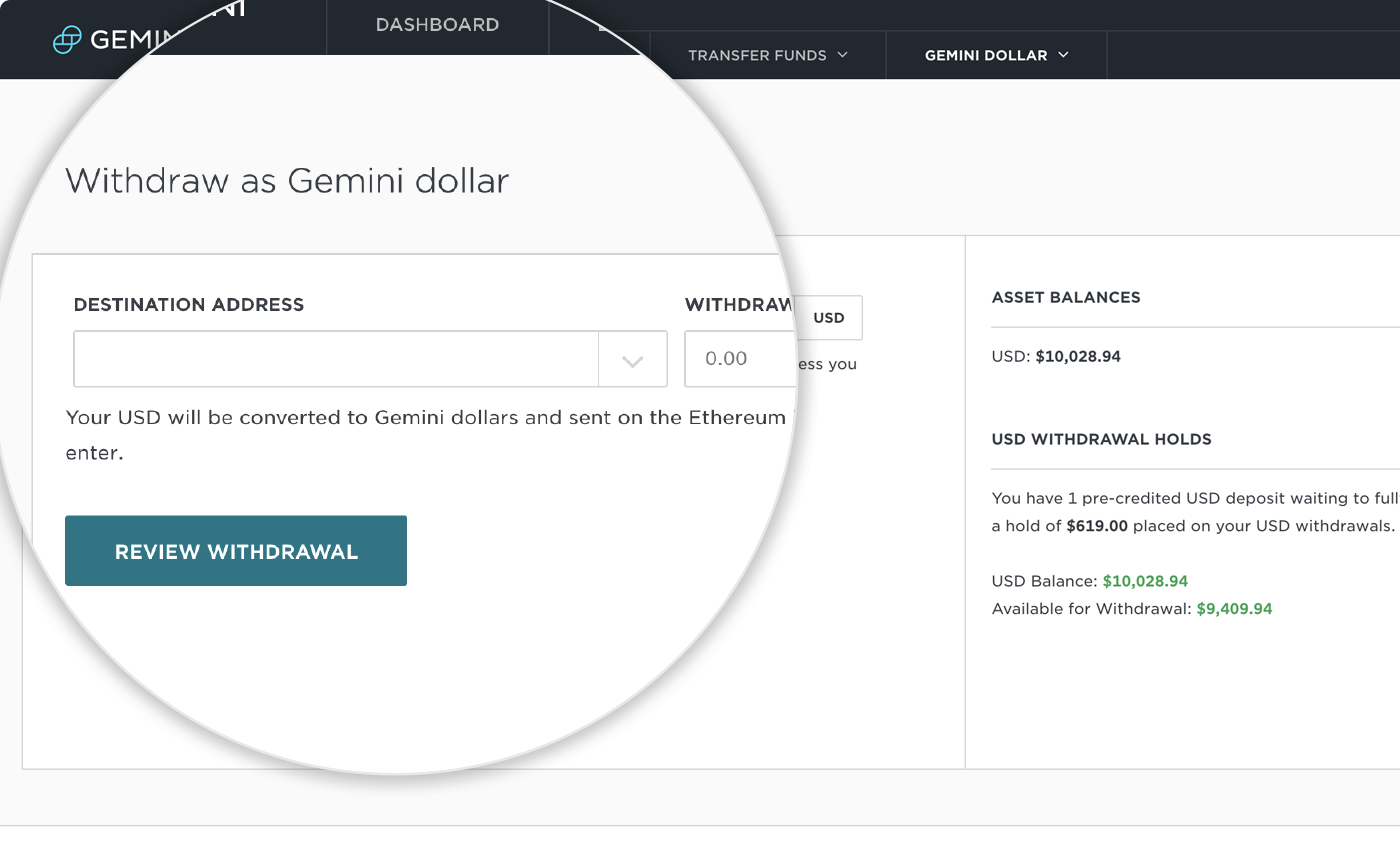Open the GEMINI DOLLAR currency dropdown
The height and width of the screenshot is (856, 1400).
click(x=995, y=55)
